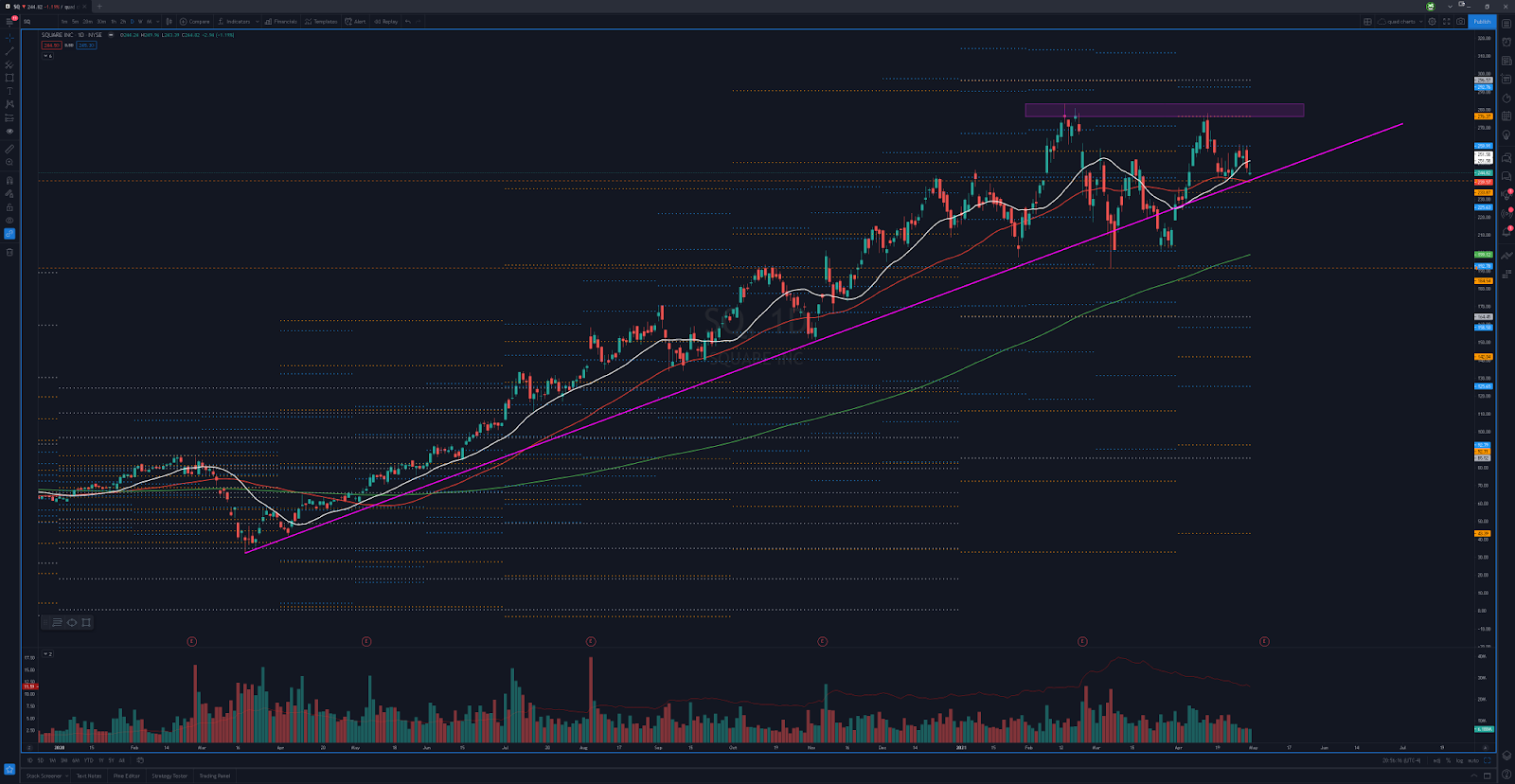Open the Stock Screener tab
The height and width of the screenshot is (784, 1515).
pyautogui.click(x=44, y=776)
